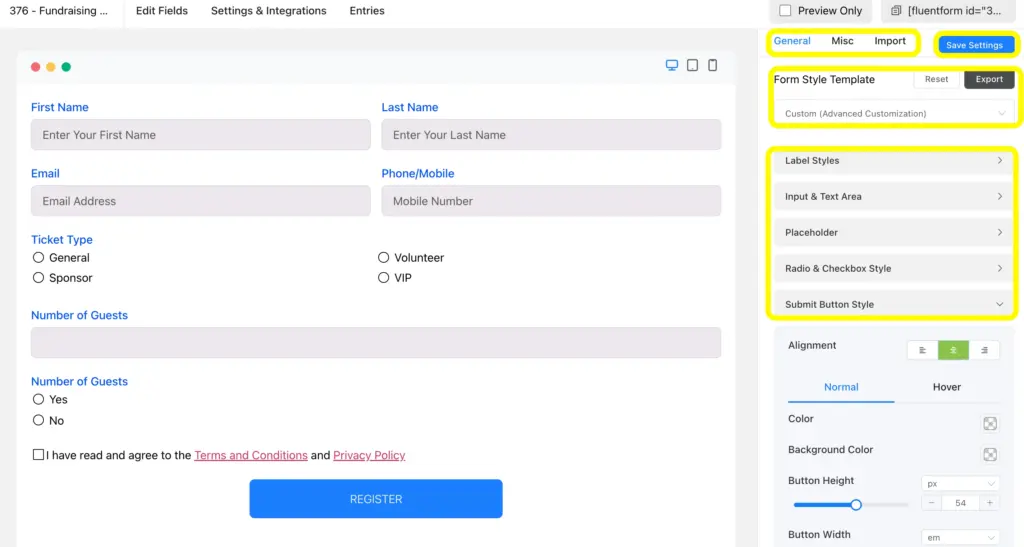Set alignment to left
1024x547 pixels.
click(x=922, y=351)
